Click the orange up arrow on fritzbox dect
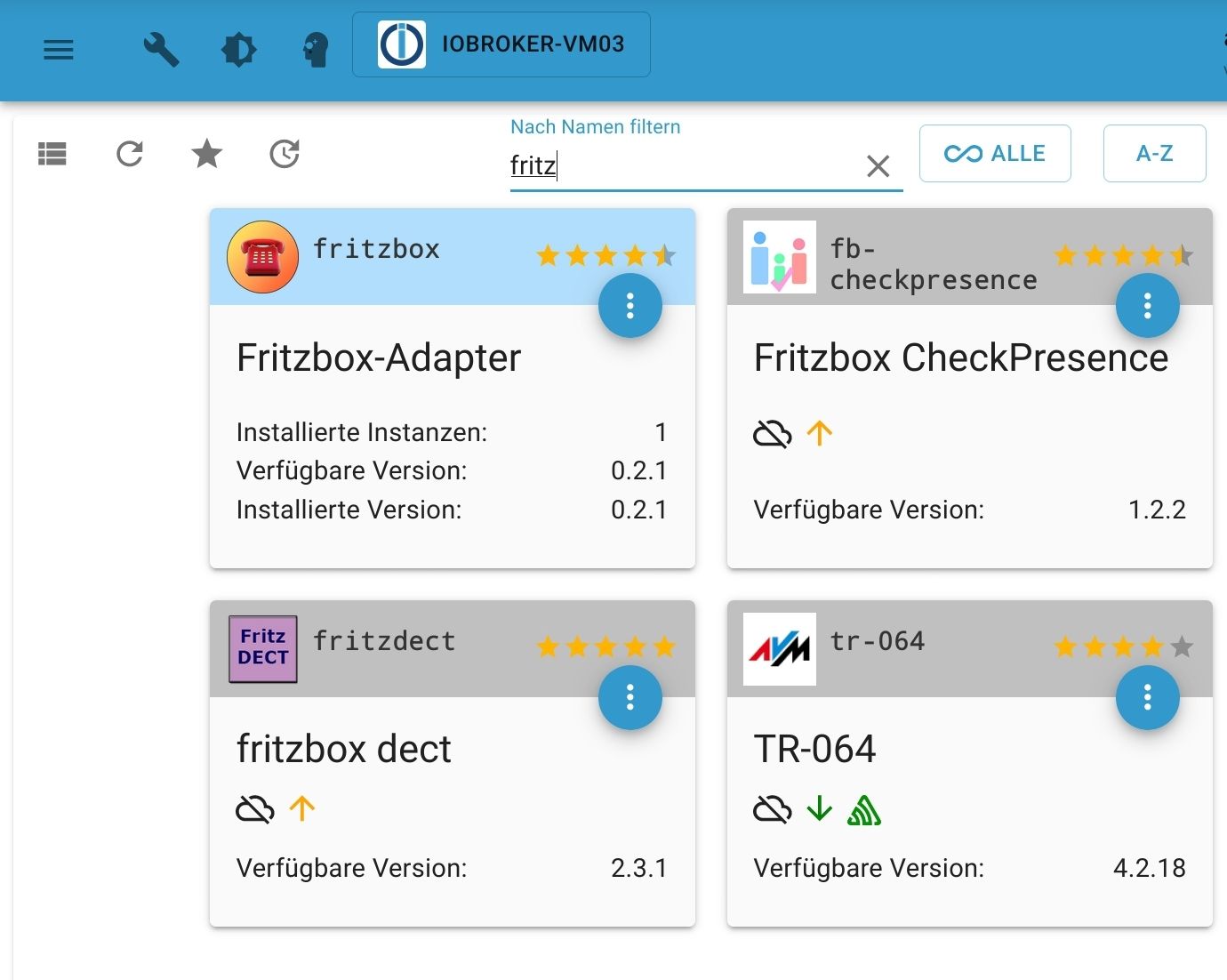 coord(302,808)
